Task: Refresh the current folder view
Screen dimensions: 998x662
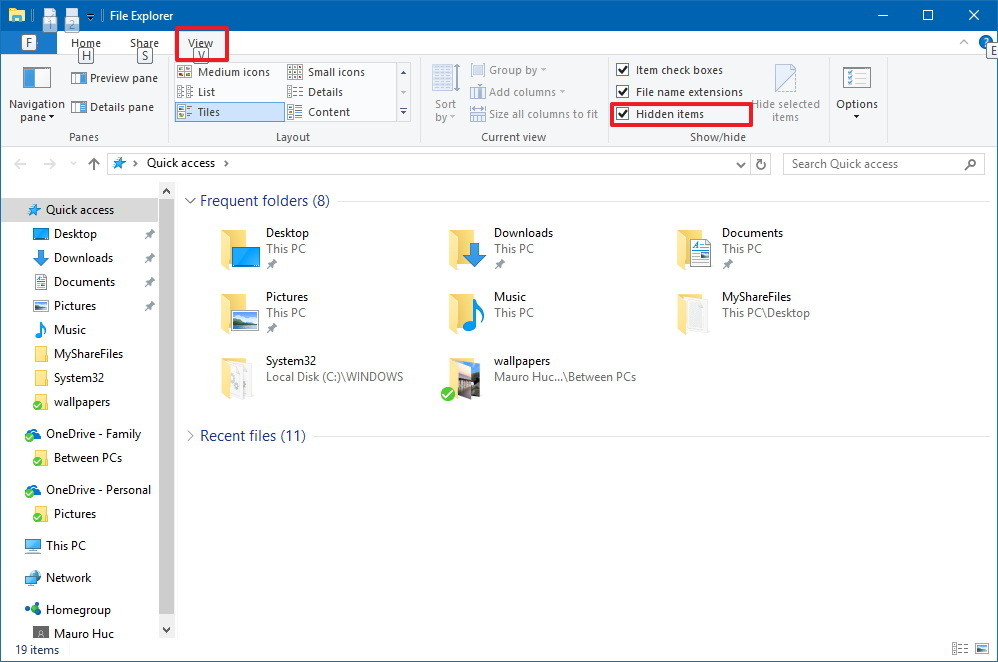Action: [x=761, y=163]
